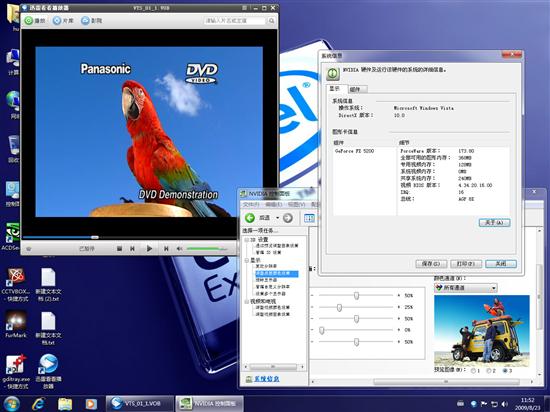Click the volume icon in system tray
Screen dimensions: 550x412
tap(504, 404)
